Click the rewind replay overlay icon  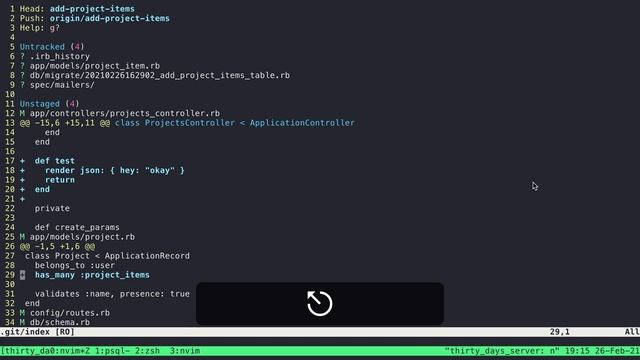[x=320, y=303]
